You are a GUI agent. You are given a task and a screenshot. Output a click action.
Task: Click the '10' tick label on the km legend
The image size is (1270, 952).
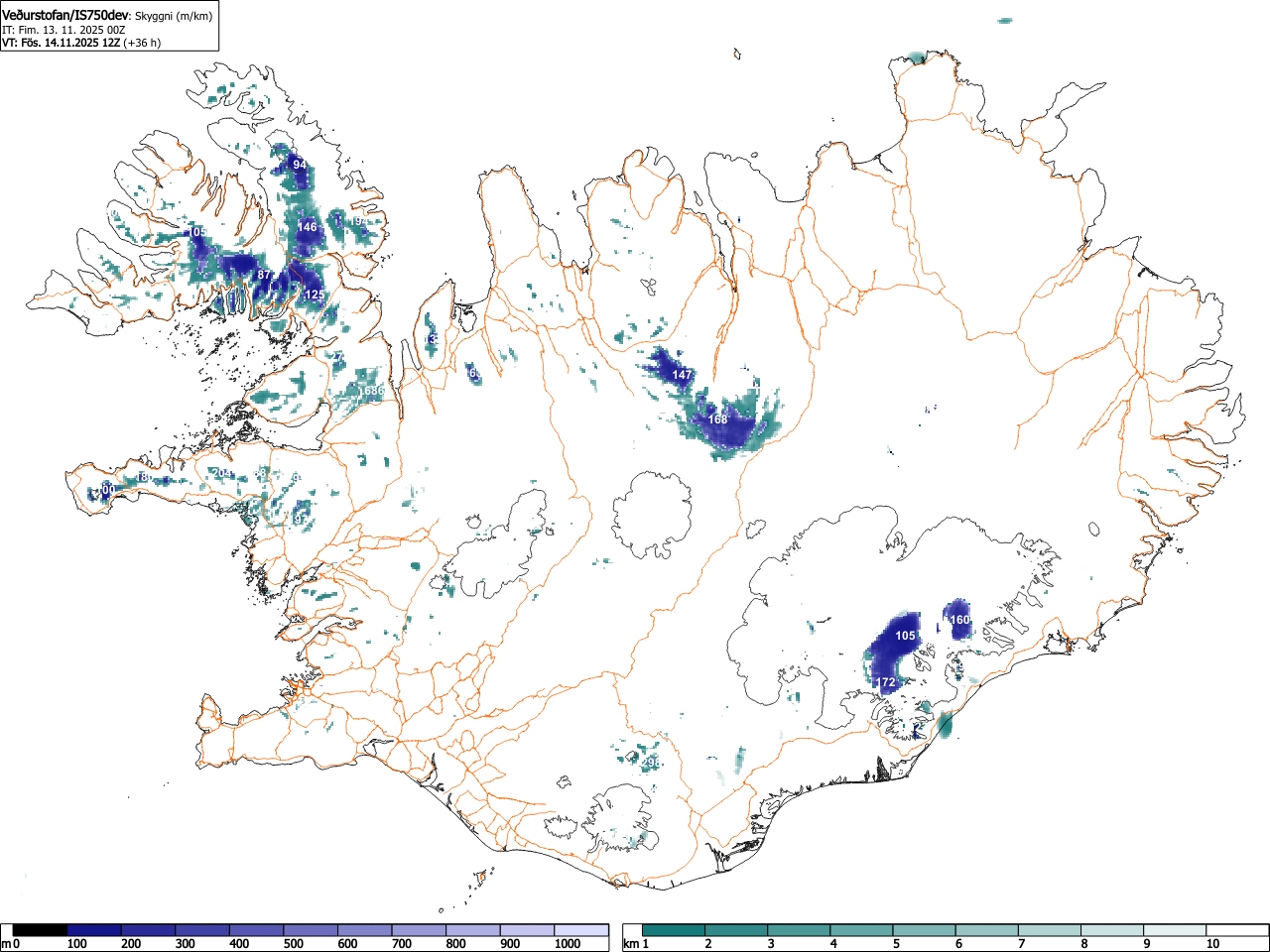pos(1212,944)
